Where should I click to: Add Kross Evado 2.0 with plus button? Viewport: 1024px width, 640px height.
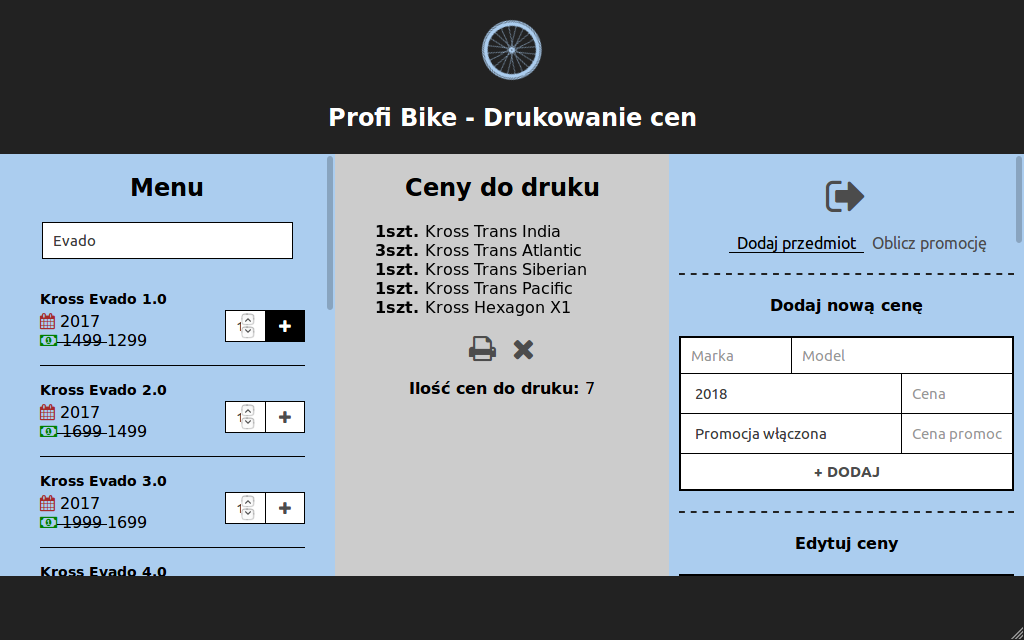(285, 417)
